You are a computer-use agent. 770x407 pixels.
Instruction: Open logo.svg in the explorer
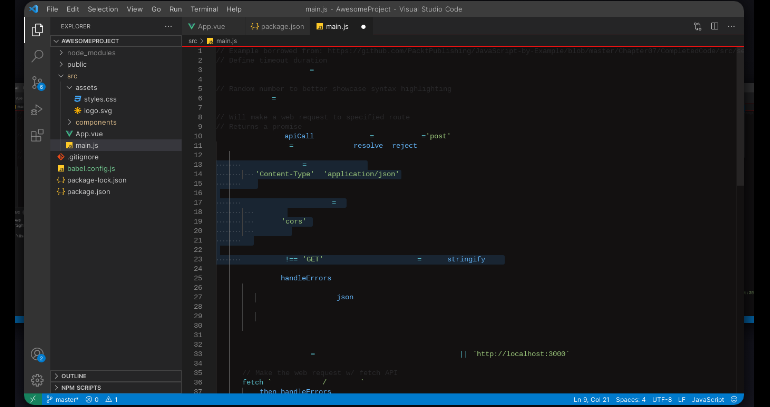pos(116,110)
